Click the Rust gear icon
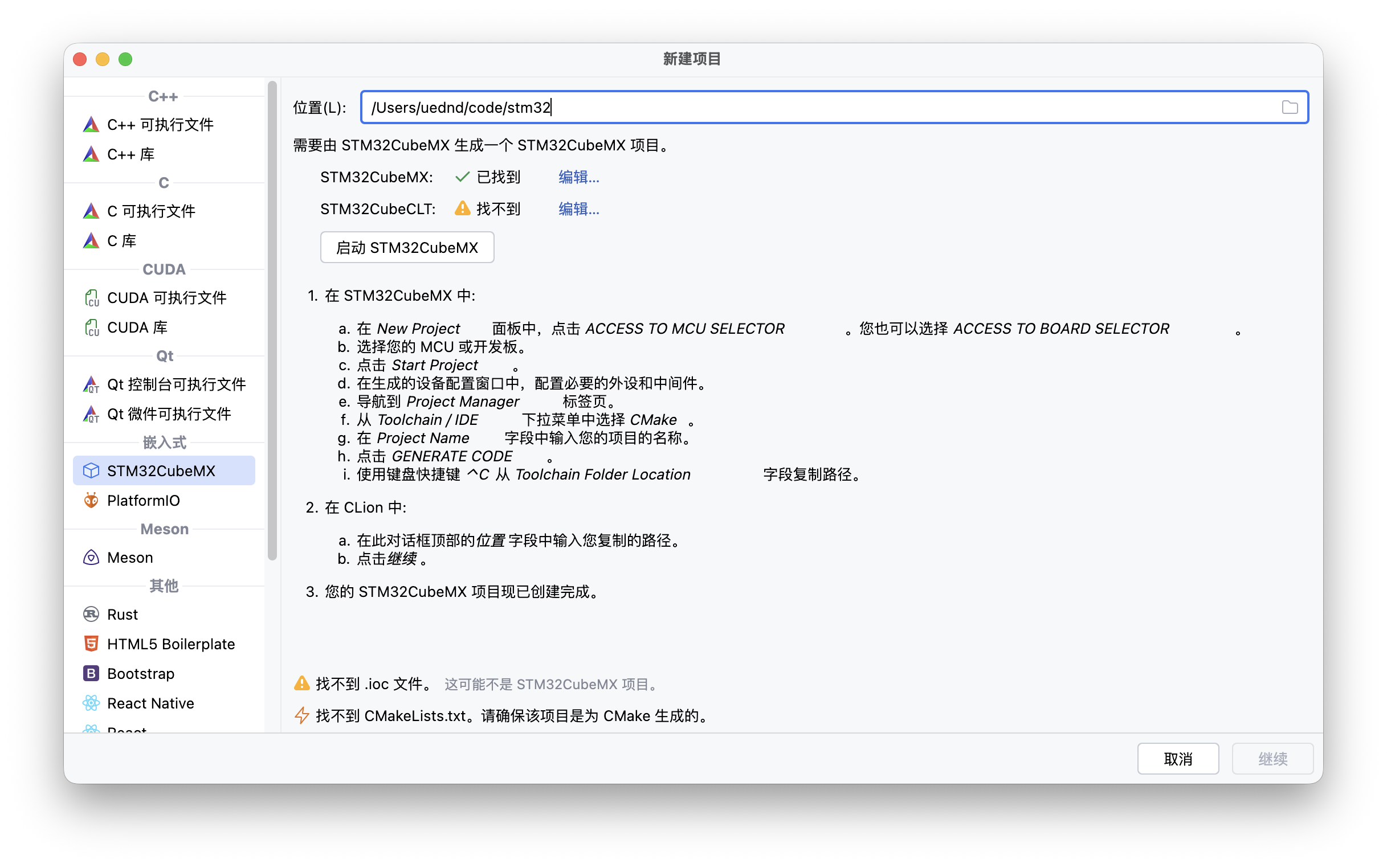 91,614
